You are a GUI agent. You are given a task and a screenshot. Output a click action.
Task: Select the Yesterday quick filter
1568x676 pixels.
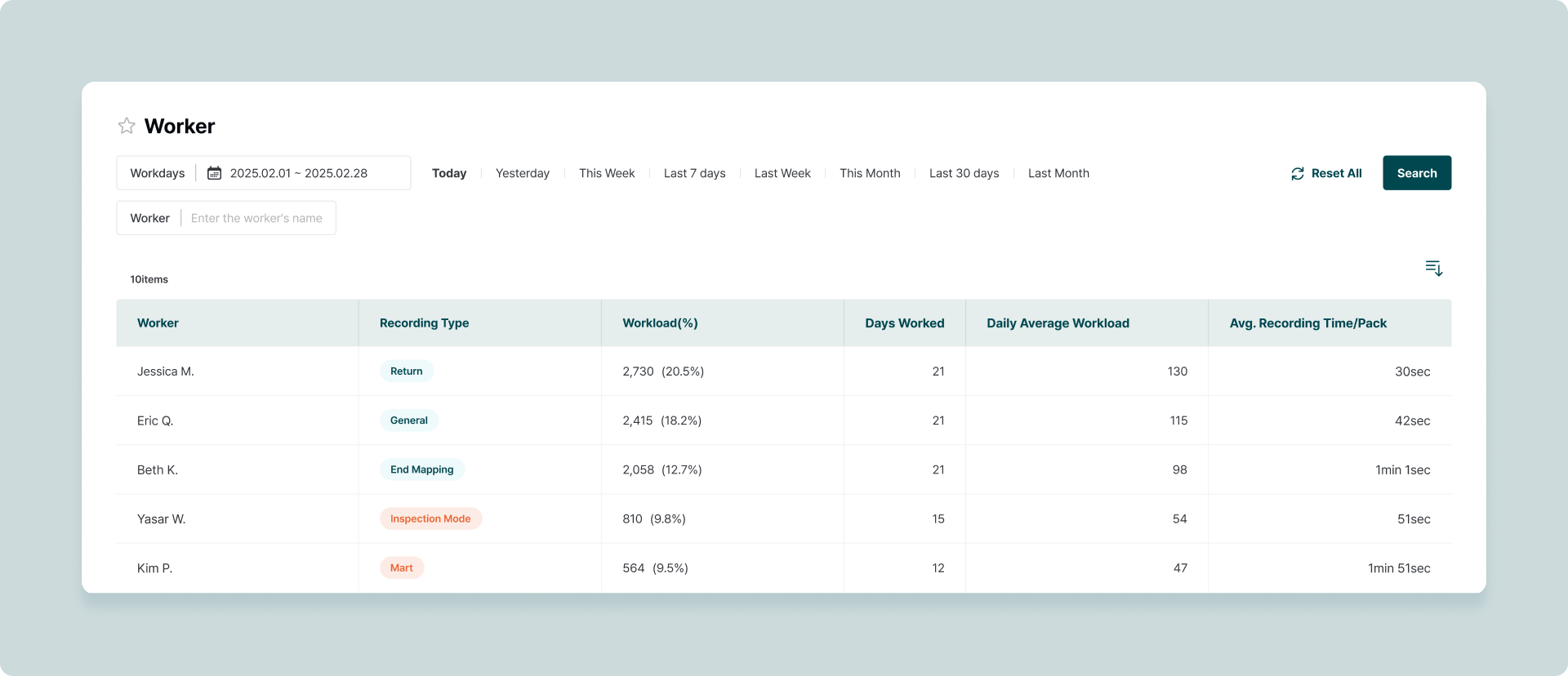click(x=523, y=173)
